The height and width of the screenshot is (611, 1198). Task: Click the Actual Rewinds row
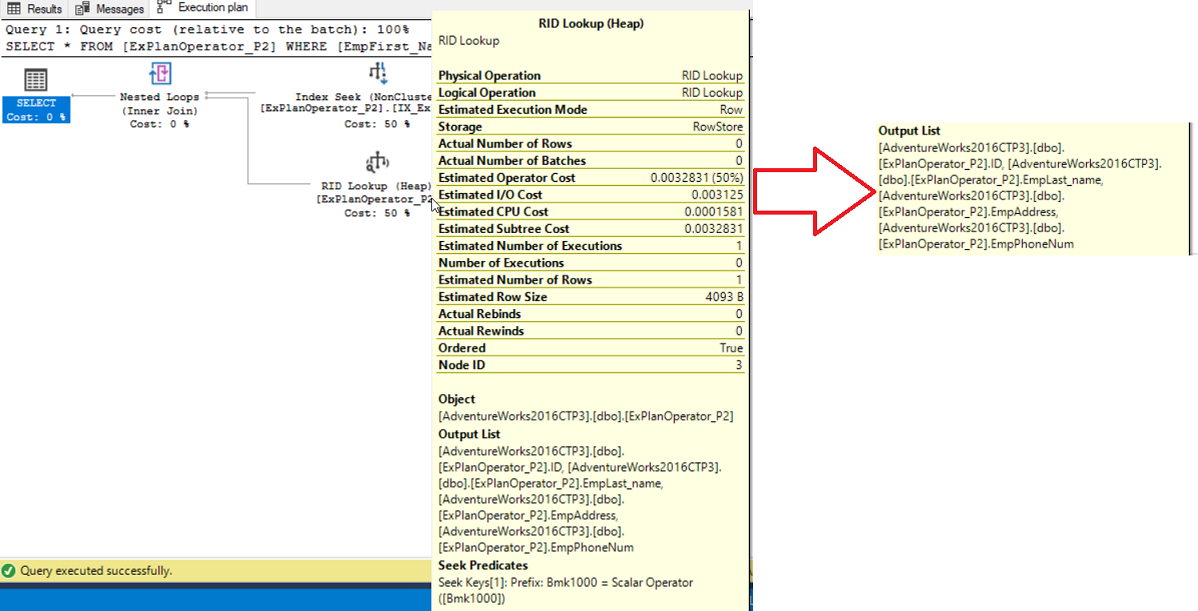tap(591, 331)
